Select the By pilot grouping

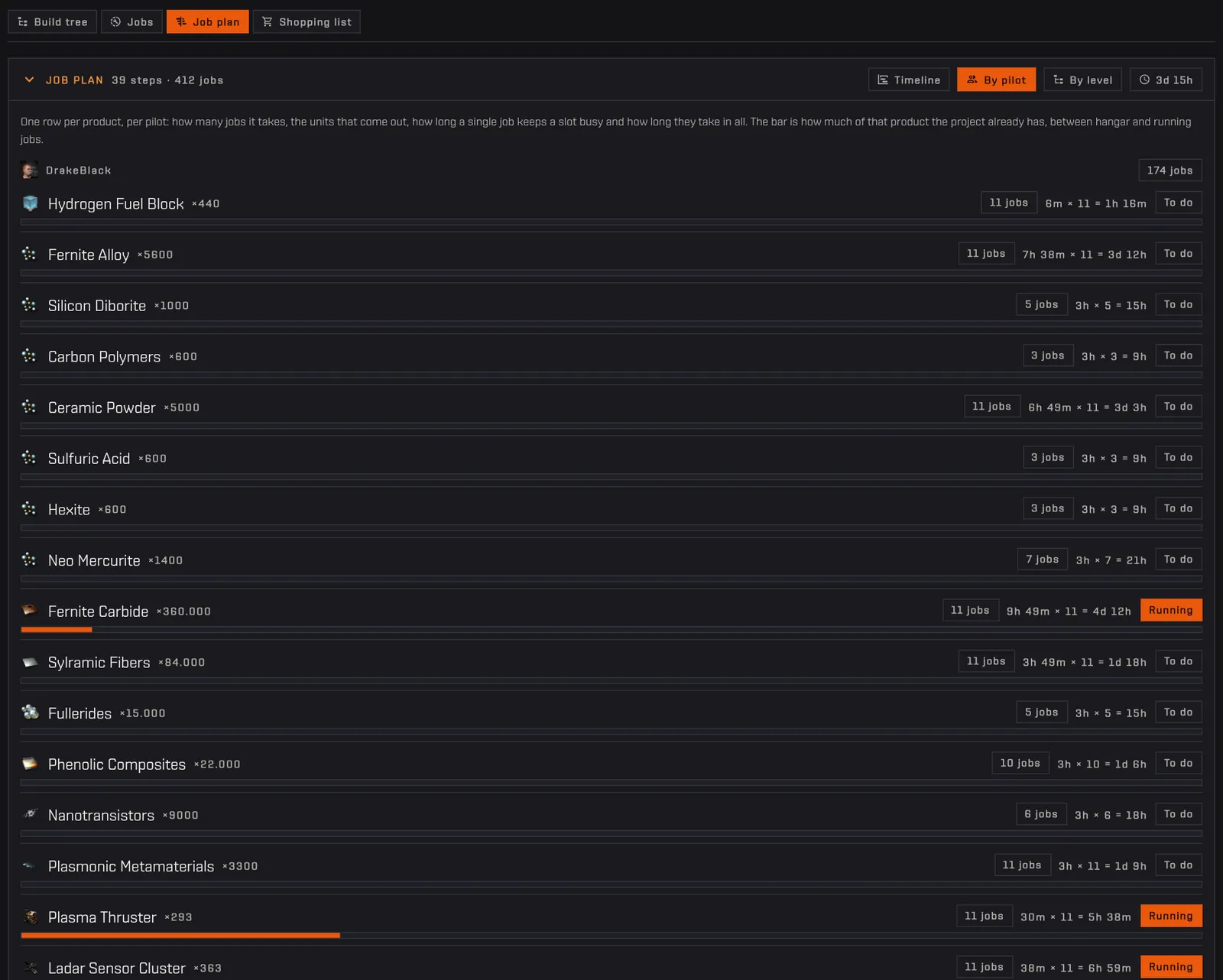[x=996, y=80]
